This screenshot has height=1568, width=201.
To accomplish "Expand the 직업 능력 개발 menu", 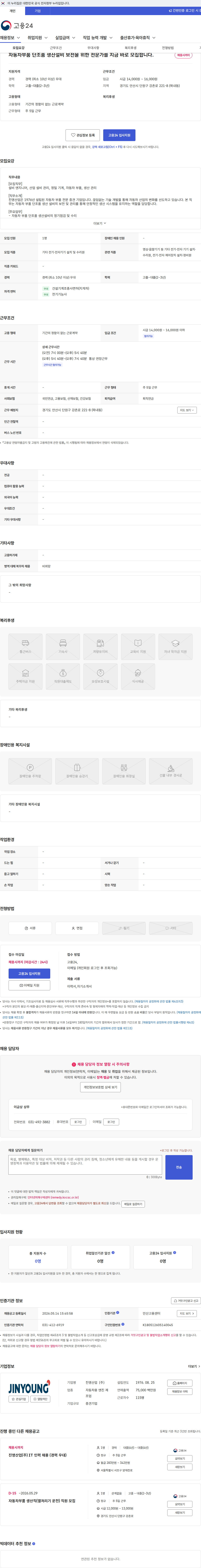I will point(98,38).
